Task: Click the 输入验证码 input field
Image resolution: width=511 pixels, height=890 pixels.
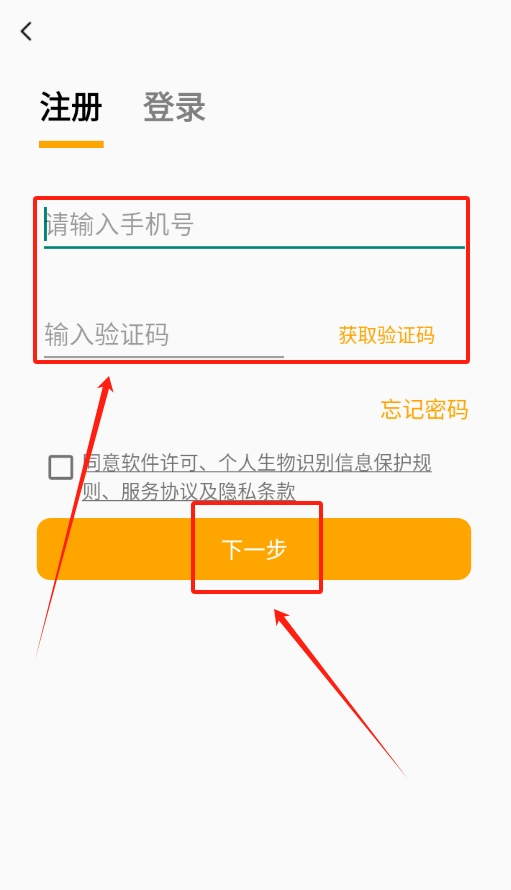Action: pyautogui.click(x=164, y=335)
